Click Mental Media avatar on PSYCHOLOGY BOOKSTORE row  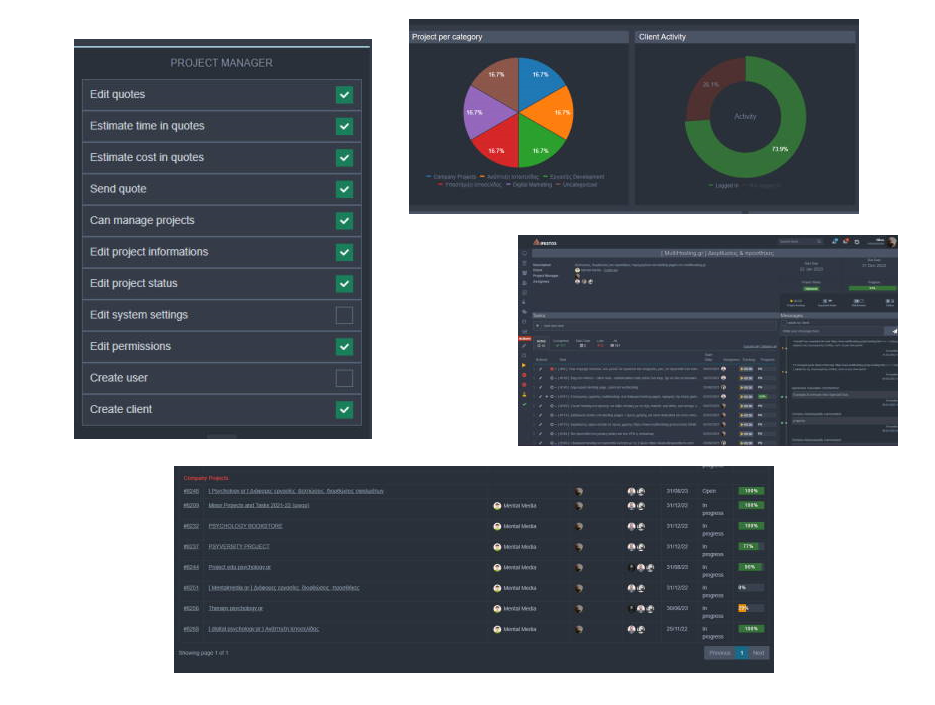(497, 526)
